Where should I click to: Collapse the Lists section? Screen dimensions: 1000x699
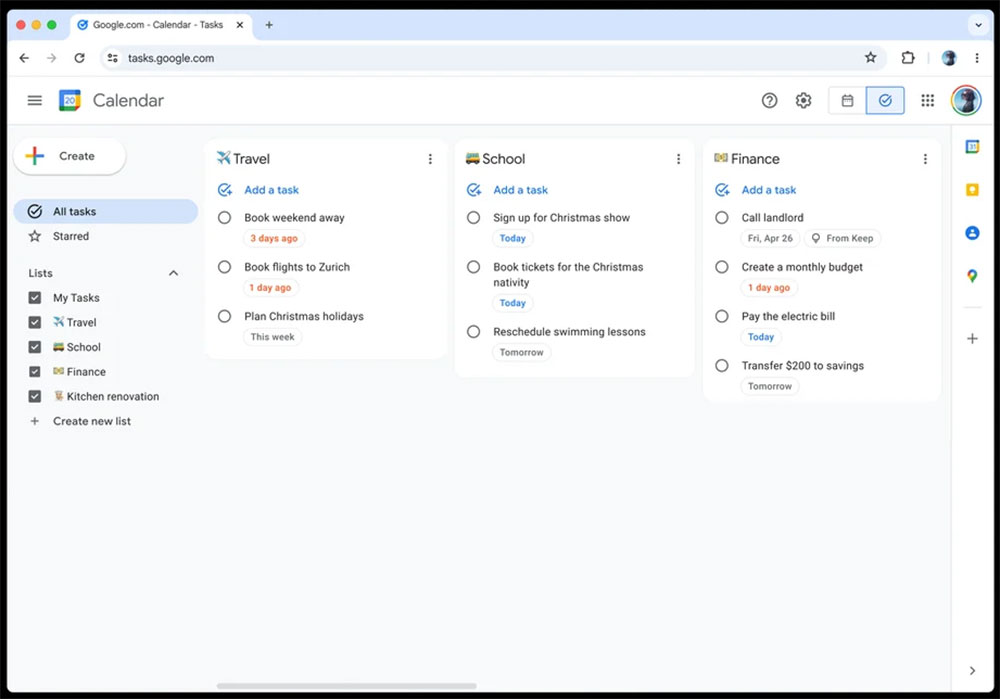click(x=173, y=273)
